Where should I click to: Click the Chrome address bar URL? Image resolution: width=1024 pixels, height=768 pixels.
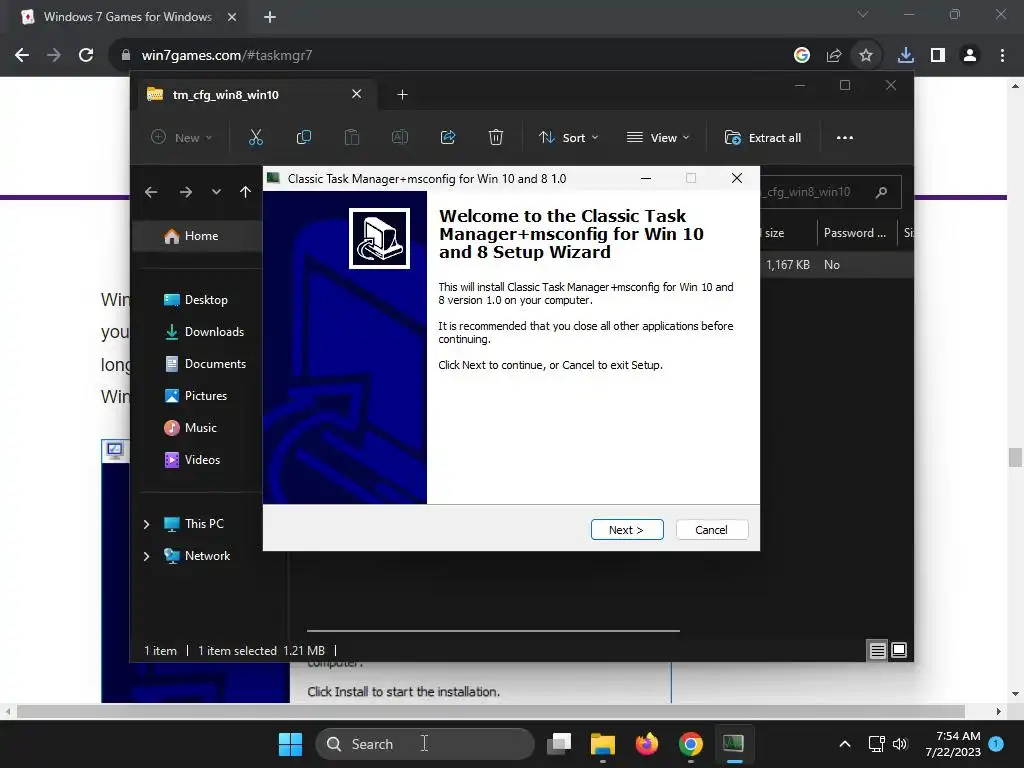227,56
